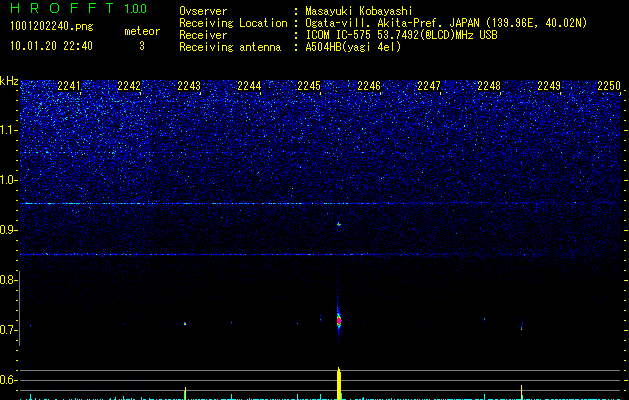Click the 2245 time marker

309,86
